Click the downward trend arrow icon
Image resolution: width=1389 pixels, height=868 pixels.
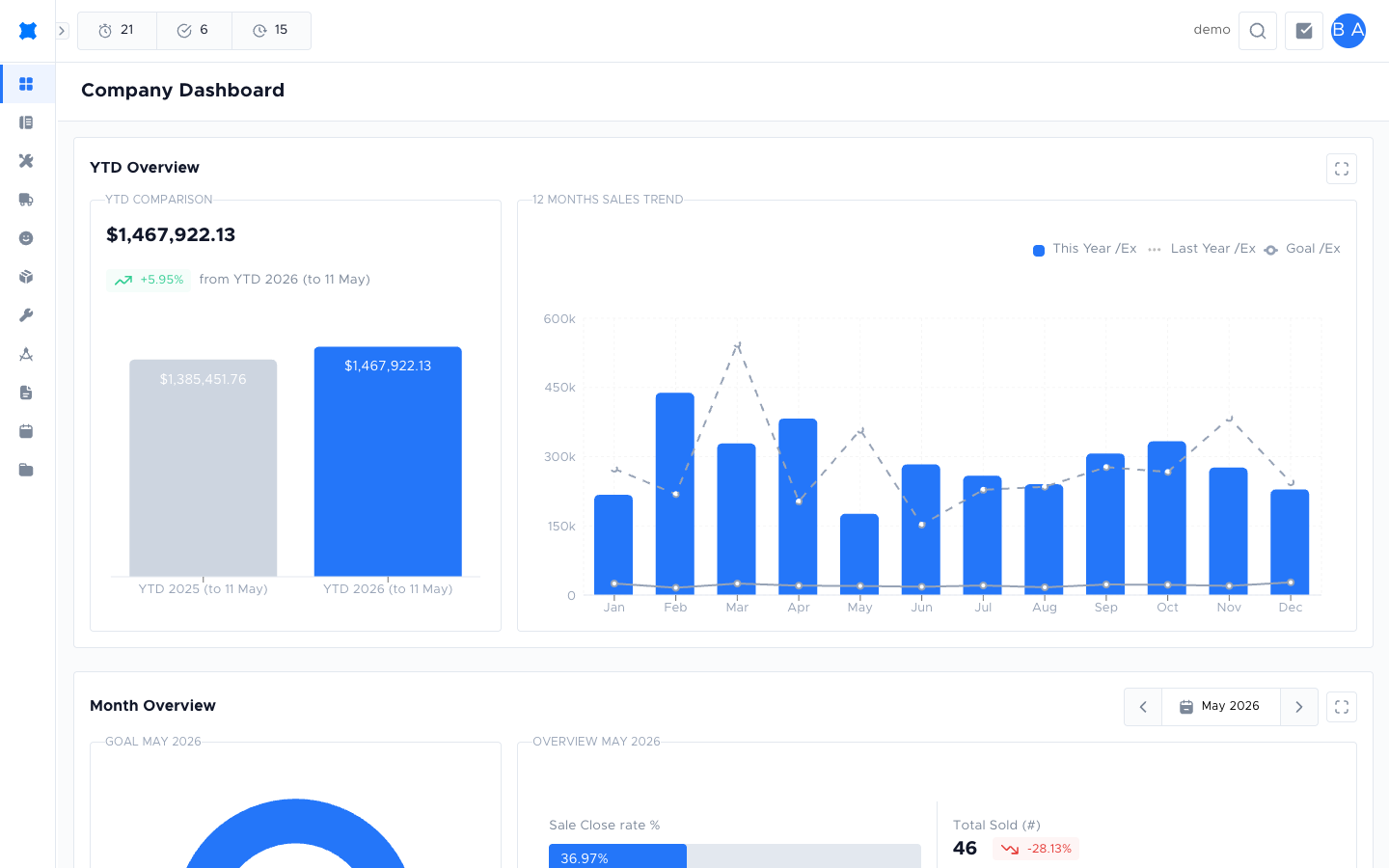(1010, 850)
